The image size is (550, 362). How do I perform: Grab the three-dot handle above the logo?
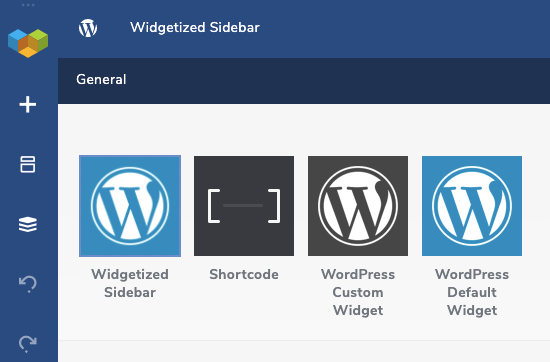tap(28, 5)
